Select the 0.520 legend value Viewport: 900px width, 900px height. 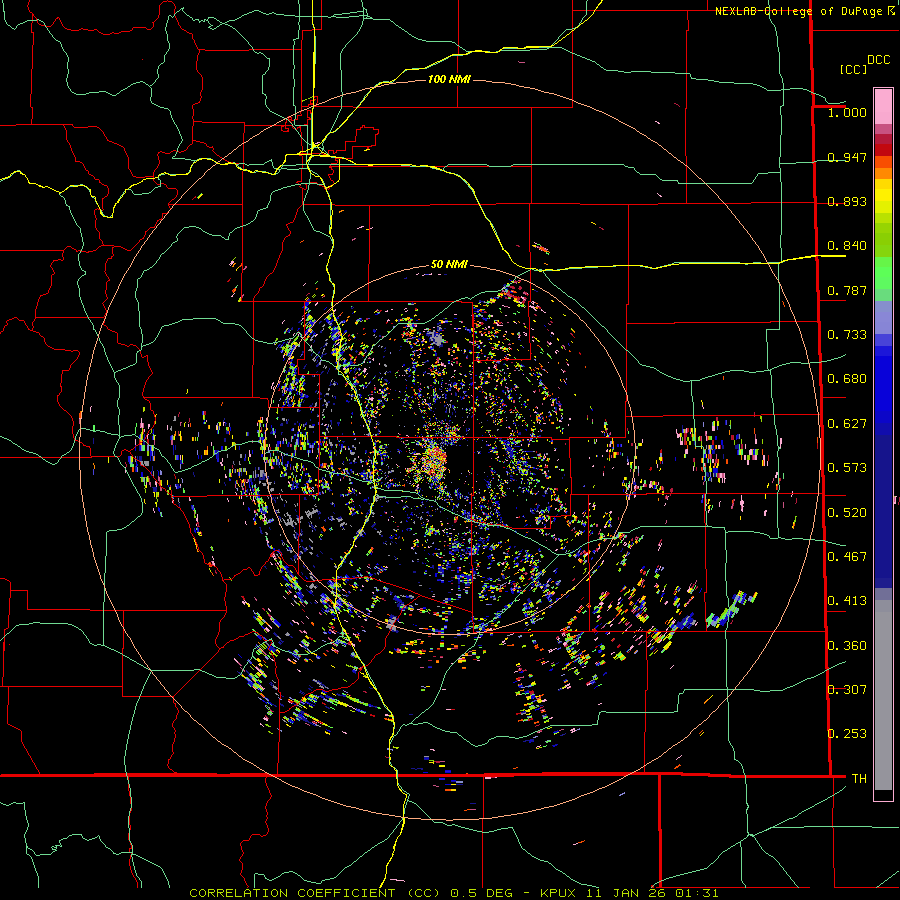847,513
